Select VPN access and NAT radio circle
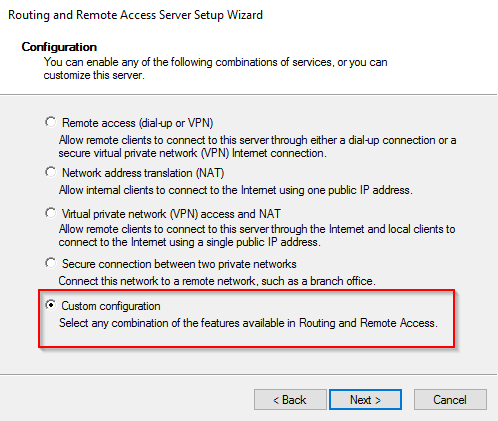 [51, 213]
